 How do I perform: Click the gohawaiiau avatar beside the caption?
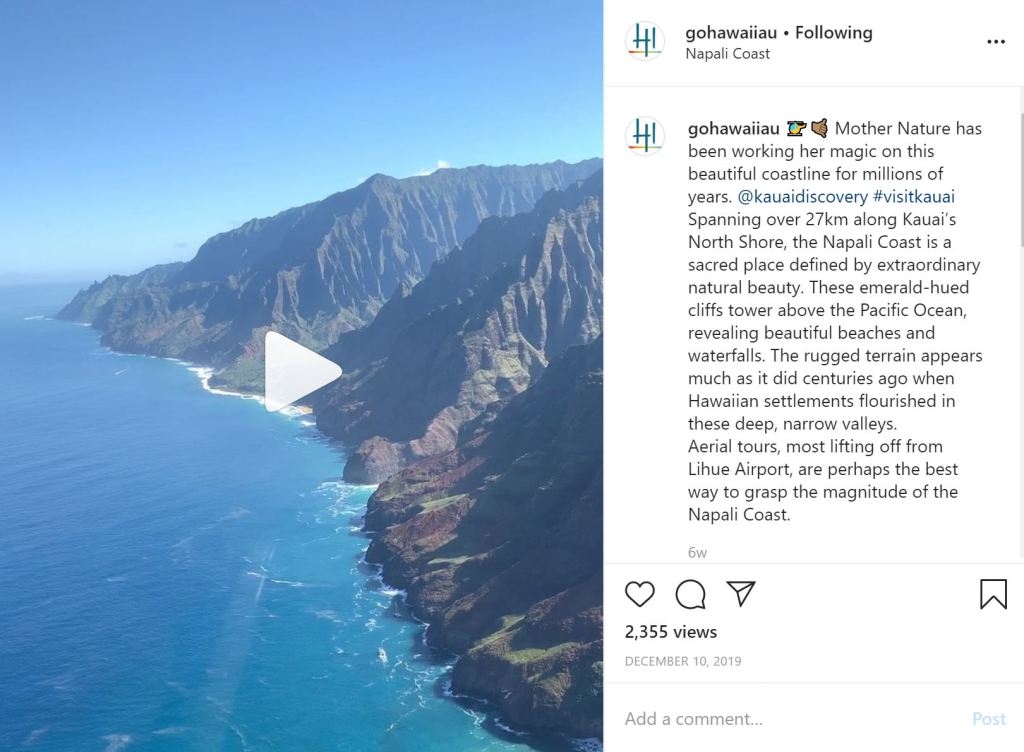(x=645, y=136)
